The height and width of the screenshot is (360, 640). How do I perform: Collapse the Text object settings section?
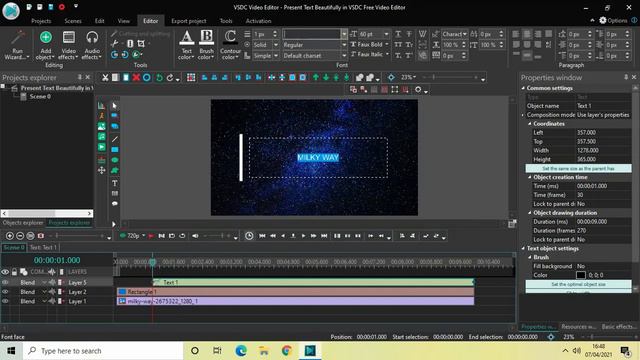point(523,248)
